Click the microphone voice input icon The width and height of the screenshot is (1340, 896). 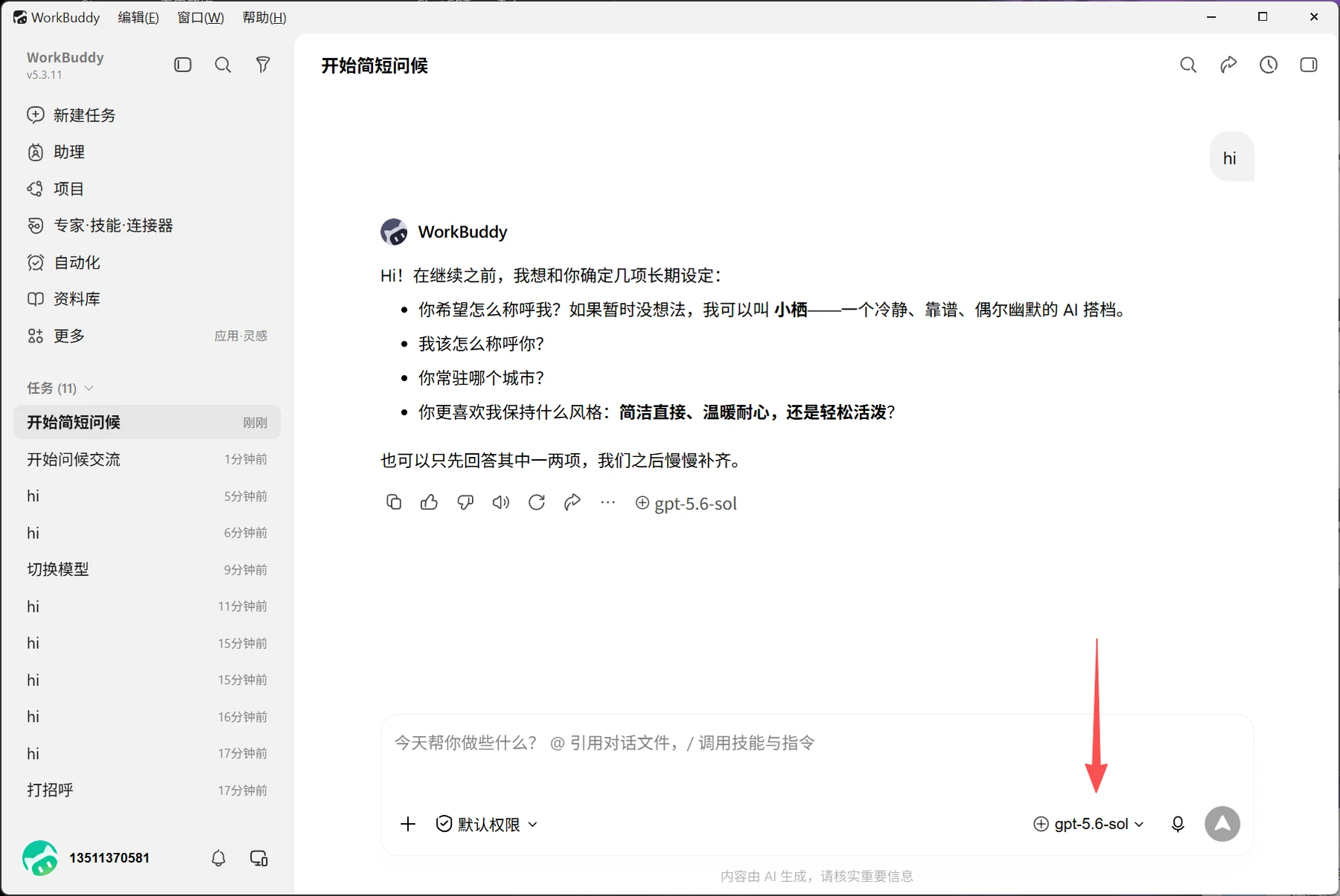click(x=1178, y=824)
